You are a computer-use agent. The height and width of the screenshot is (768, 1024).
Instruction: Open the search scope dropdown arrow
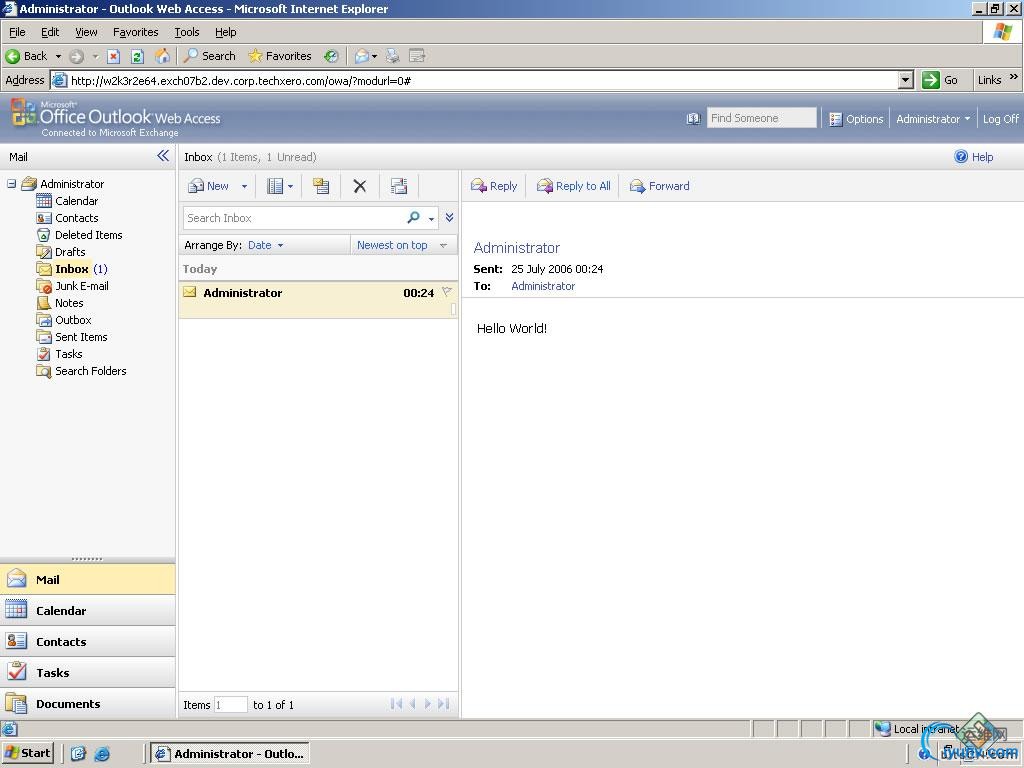click(x=432, y=219)
